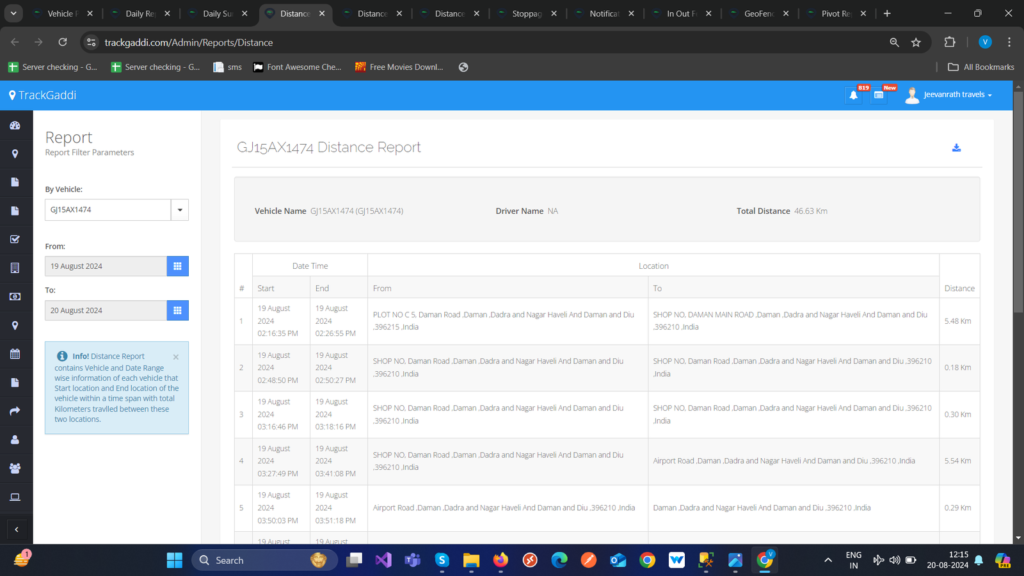Show hidden system tray icons

[828, 560]
